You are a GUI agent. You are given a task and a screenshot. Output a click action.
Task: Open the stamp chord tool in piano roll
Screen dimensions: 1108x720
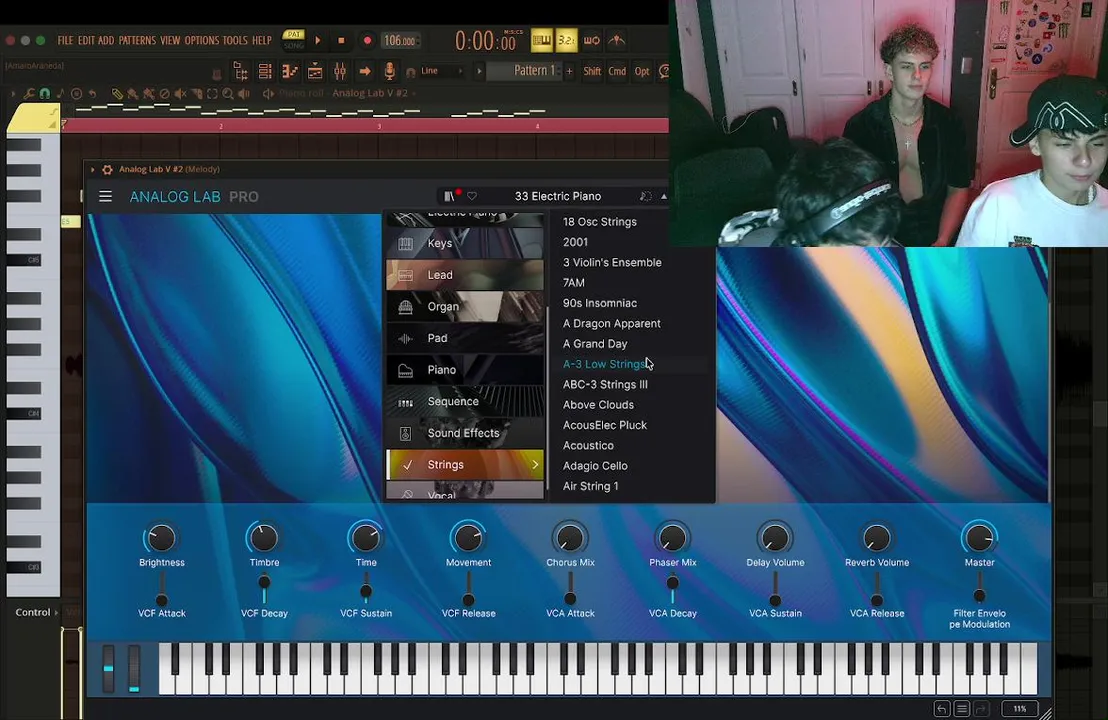pyautogui.click(x=60, y=93)
